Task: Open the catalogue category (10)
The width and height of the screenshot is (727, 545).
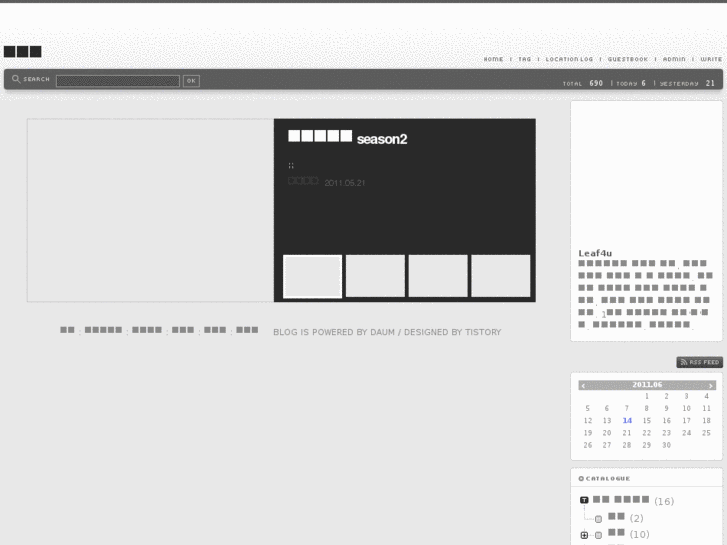Action: (x=628, y=534)
